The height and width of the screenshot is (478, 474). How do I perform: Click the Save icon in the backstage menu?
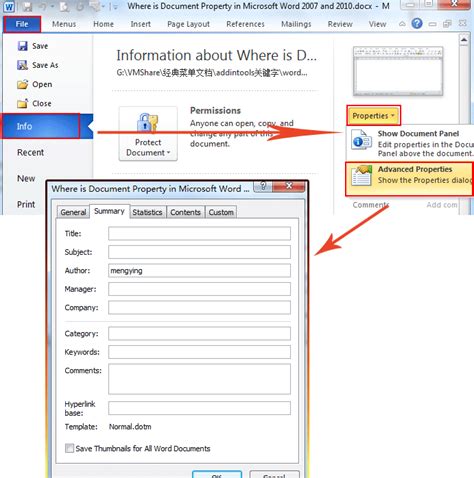pos(22,46)
